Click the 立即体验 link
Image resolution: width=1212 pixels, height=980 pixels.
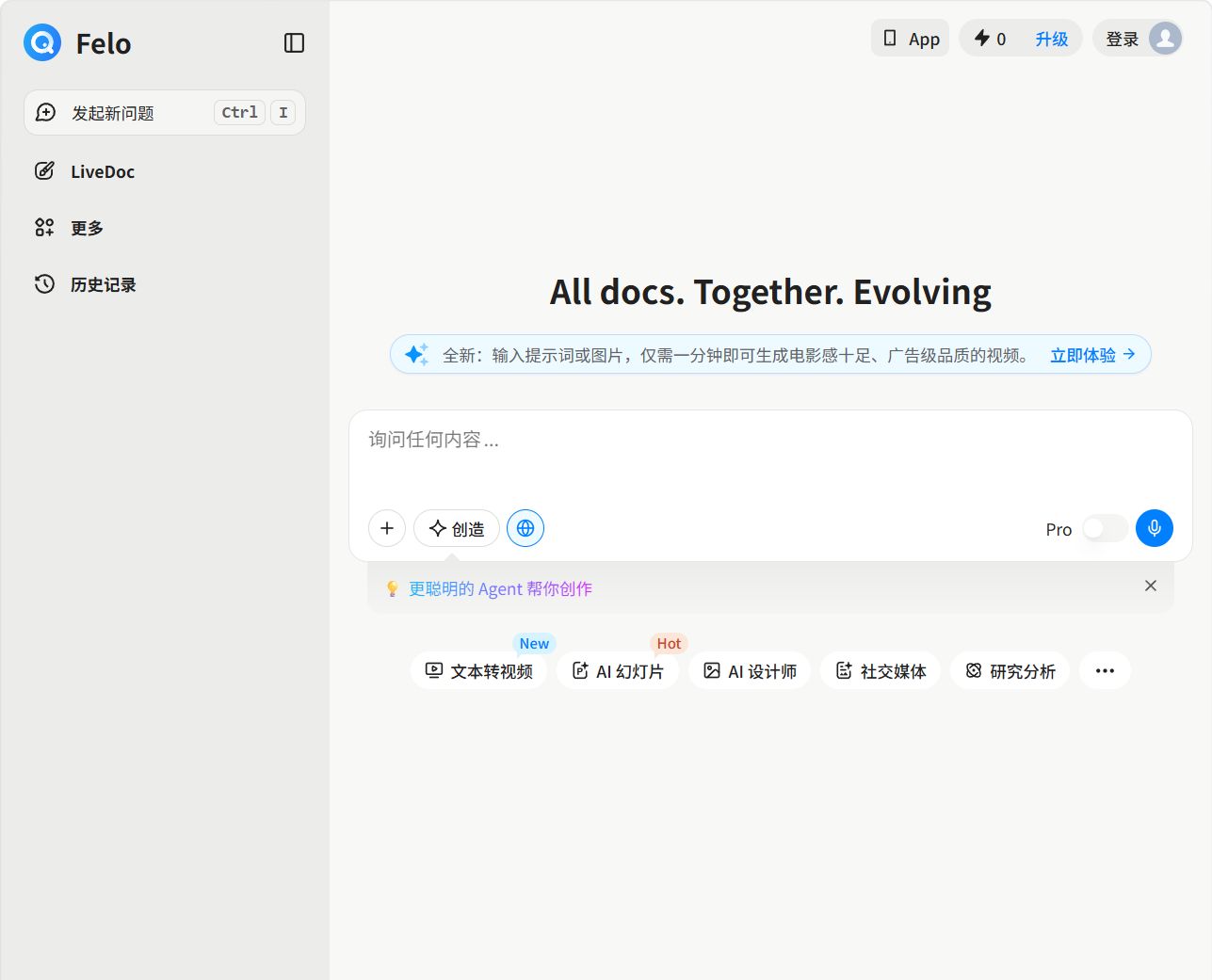click(1092, 355)
